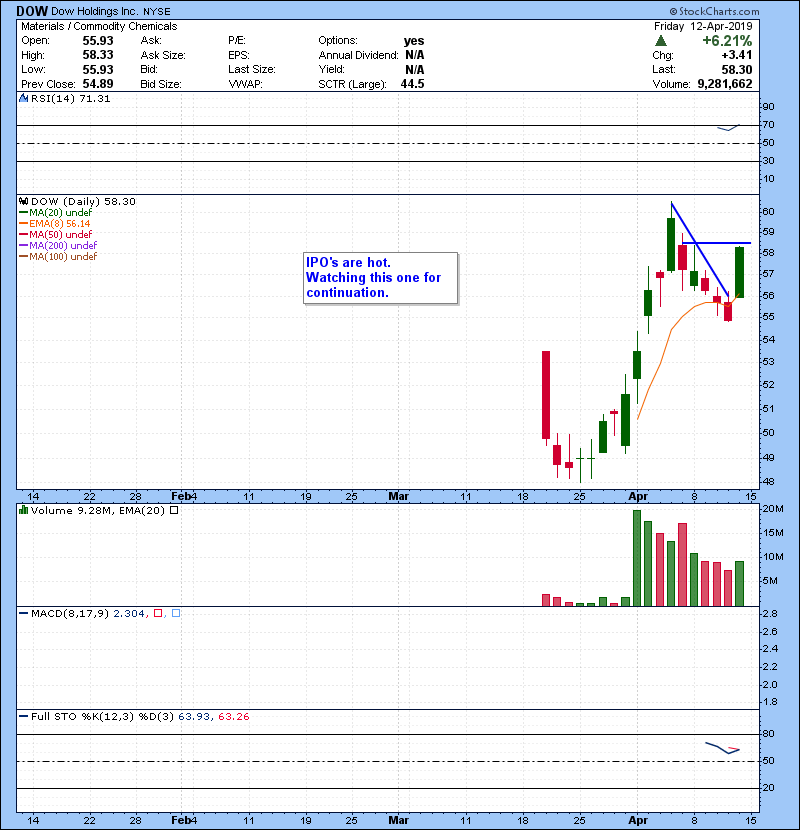The image size is (800, 830).
Task: Click the 20M label on the volume axis
Action: click(772, 509)
